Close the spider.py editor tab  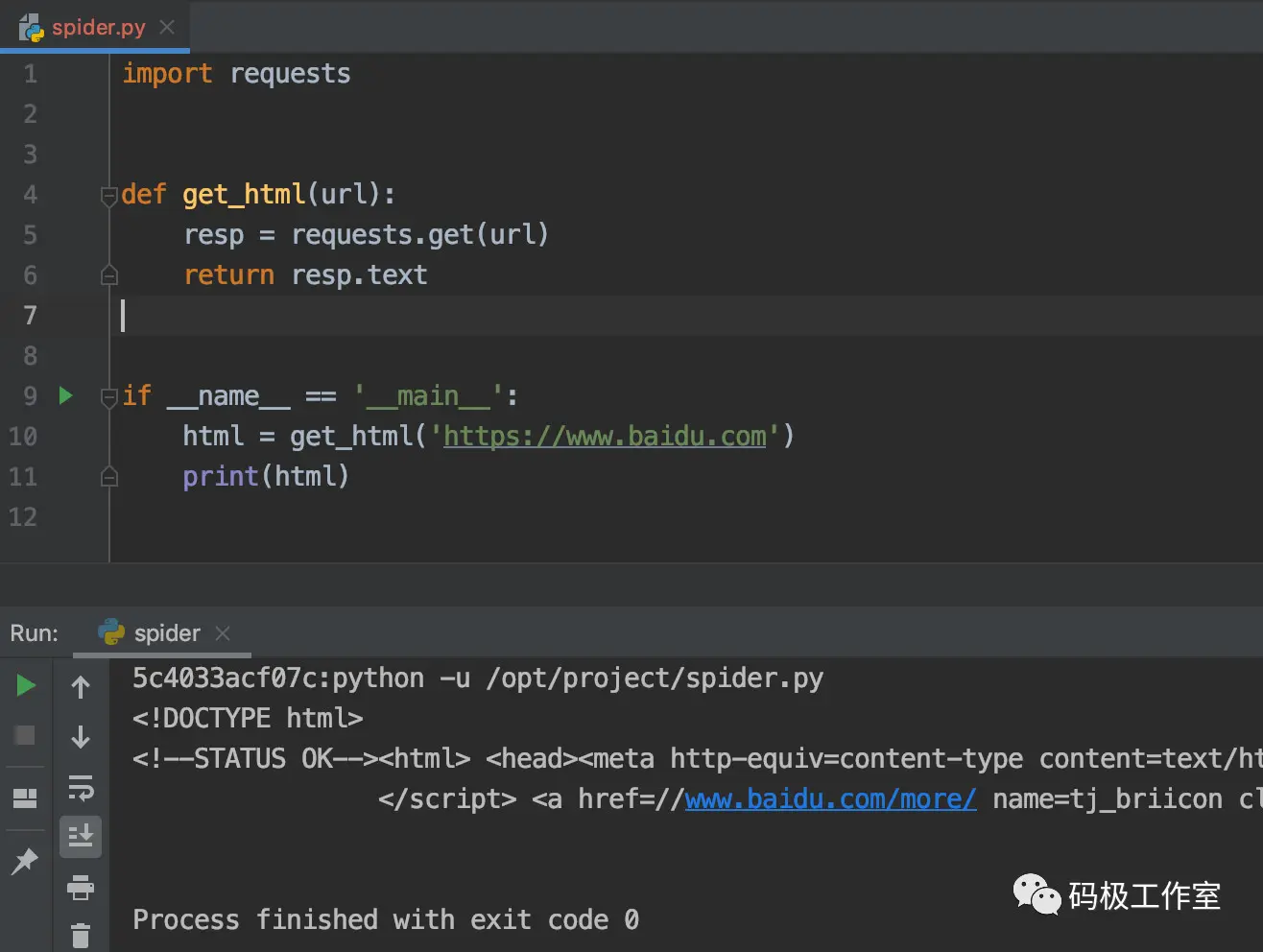(167, 27)
